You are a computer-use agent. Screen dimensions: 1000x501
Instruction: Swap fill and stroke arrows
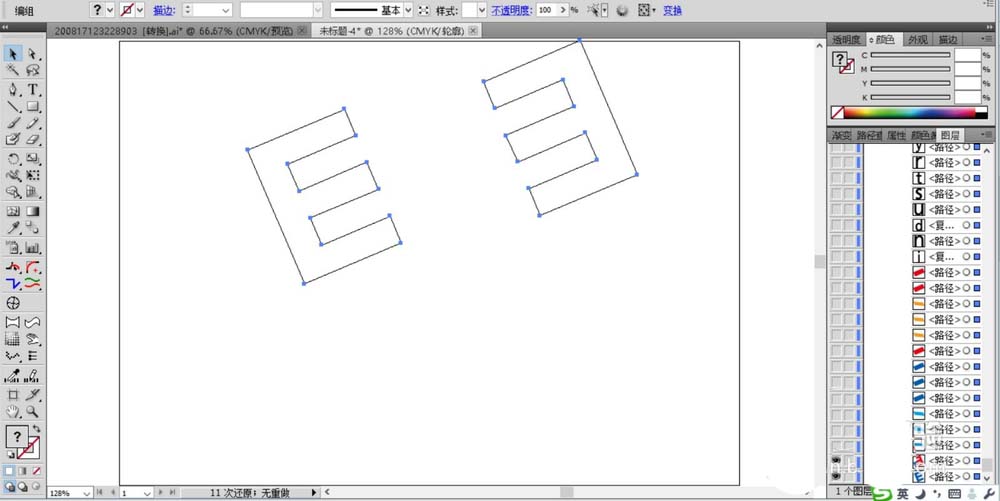[x=37, y=428]
